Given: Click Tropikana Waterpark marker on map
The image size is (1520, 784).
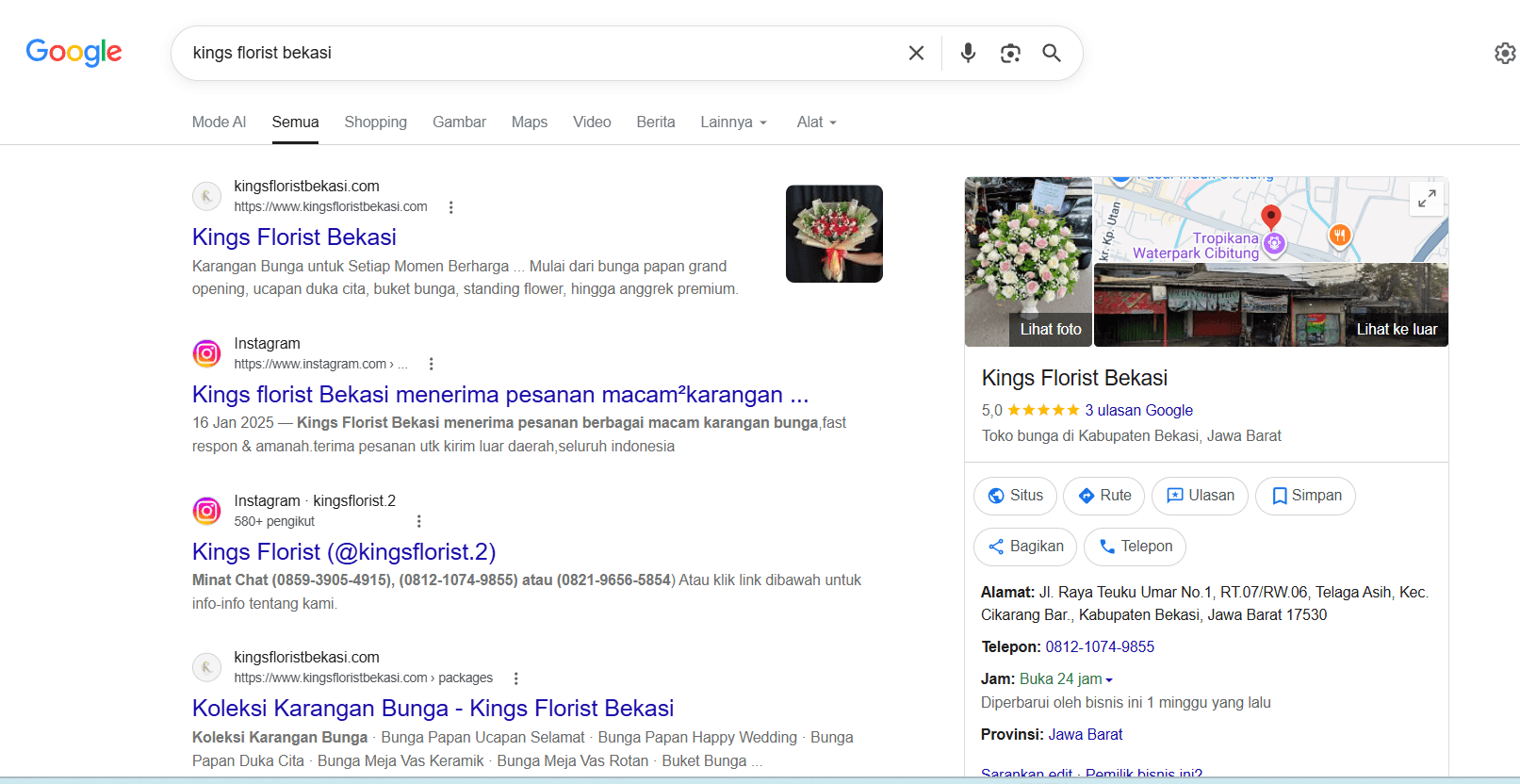Looking at the screenshot, I should point(1275,244).
